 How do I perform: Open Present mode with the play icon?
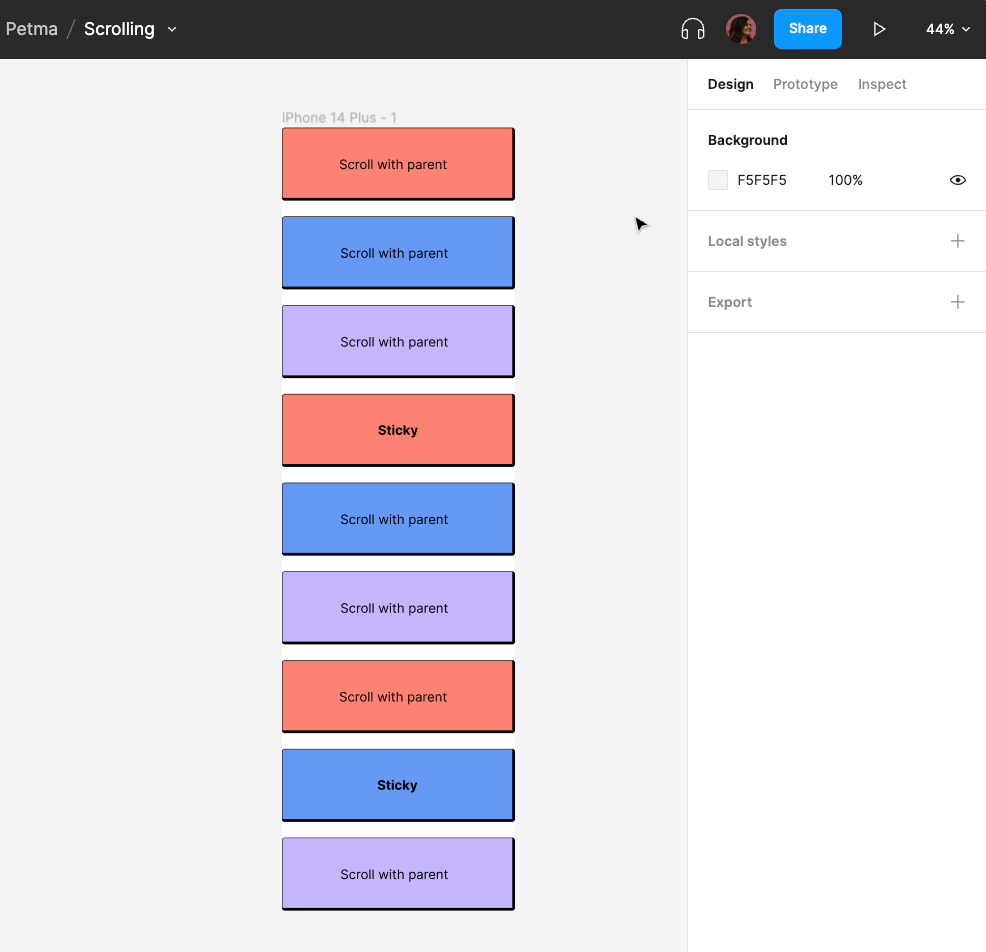point(879,29)
